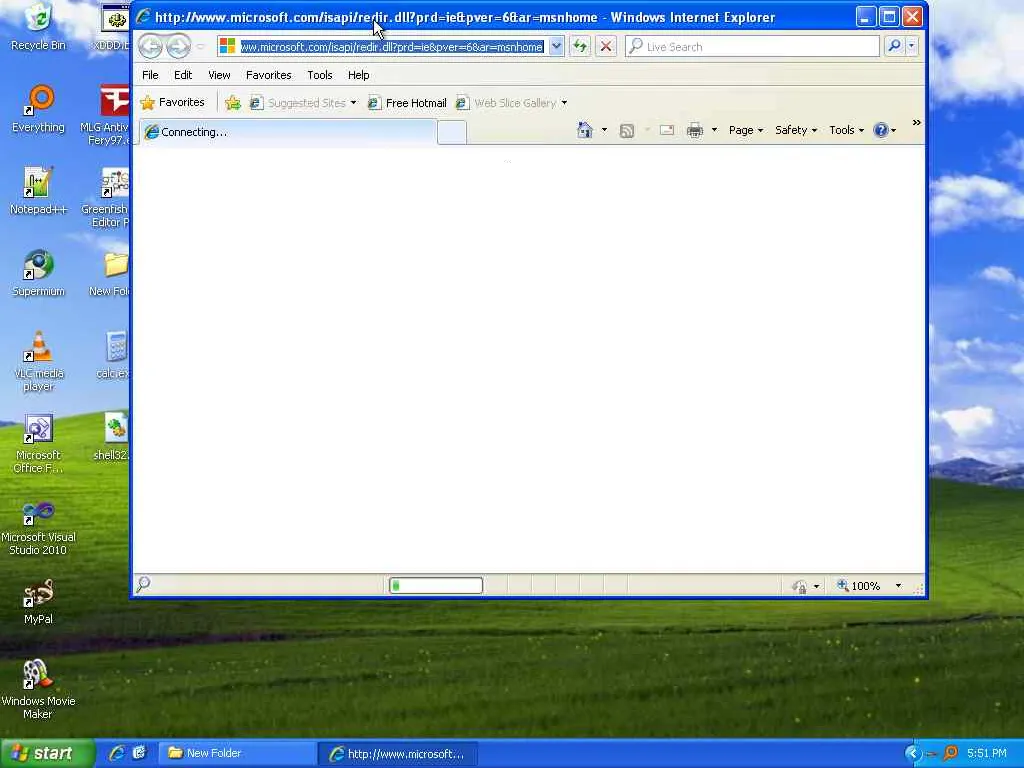The height and width of the screenshot is (768, 1024).
Task: Click the Forward navigation arrow button
Action: click(x=178, y=46)
